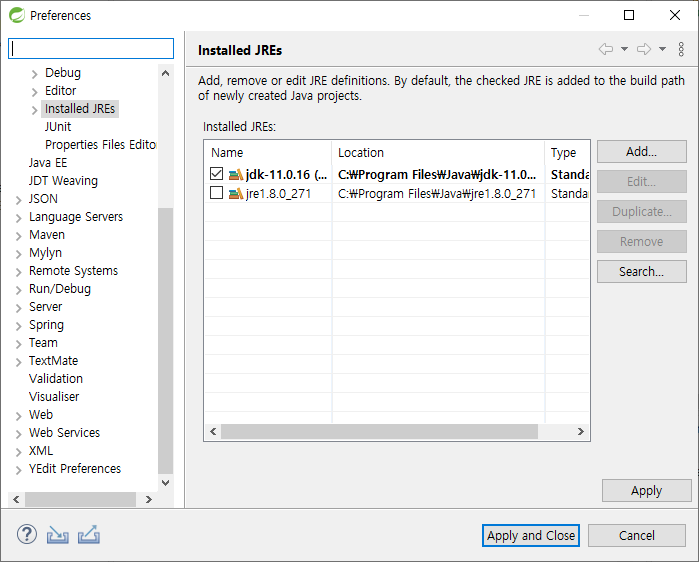Select Java EE in the tree
The height and width of the screenshot is (562, 699).
click(x=48, y=163)
